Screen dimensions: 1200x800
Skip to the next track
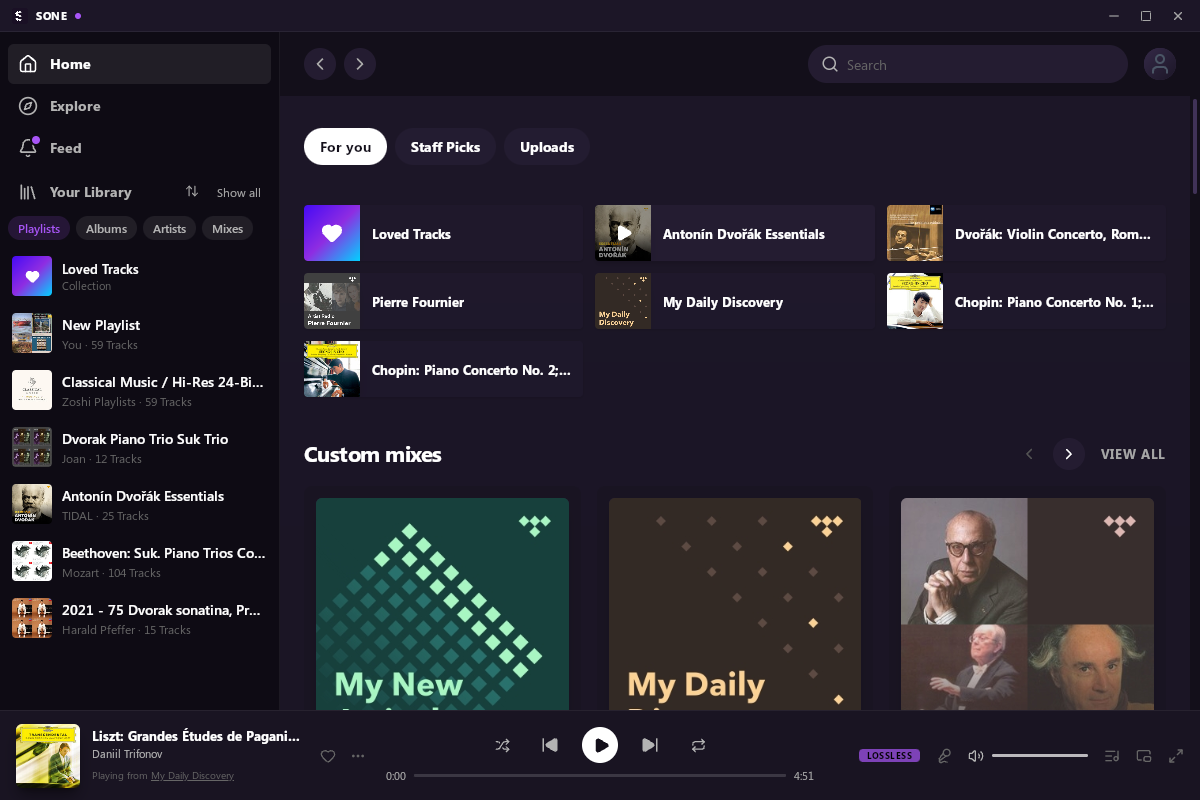pyautogui.click(x=650, y=745)
